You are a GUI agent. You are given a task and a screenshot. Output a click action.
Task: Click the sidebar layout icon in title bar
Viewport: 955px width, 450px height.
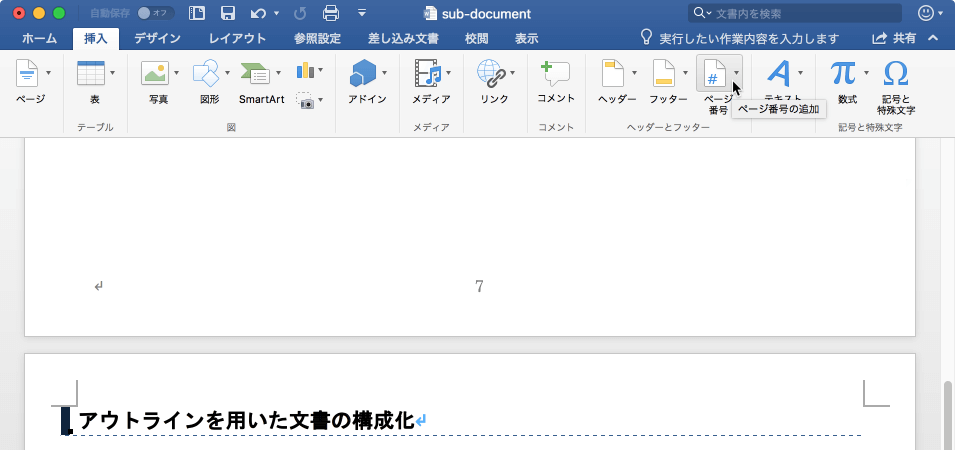click(197, 13)
